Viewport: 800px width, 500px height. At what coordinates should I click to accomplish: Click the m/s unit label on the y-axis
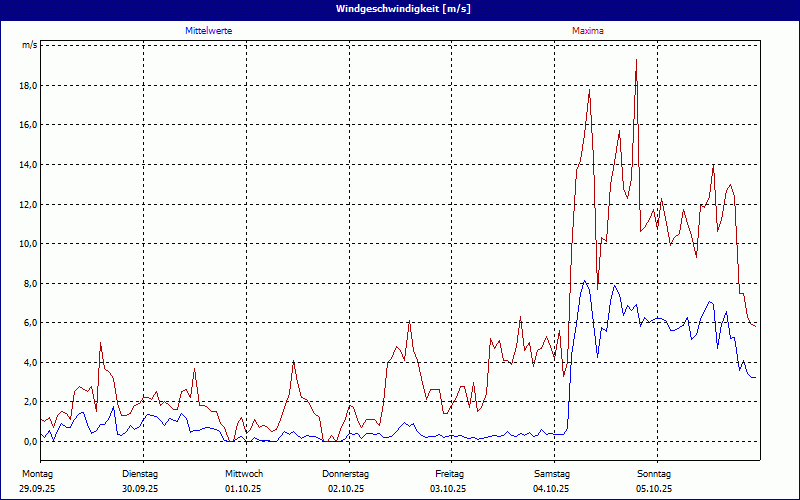(x=29, y=45)
